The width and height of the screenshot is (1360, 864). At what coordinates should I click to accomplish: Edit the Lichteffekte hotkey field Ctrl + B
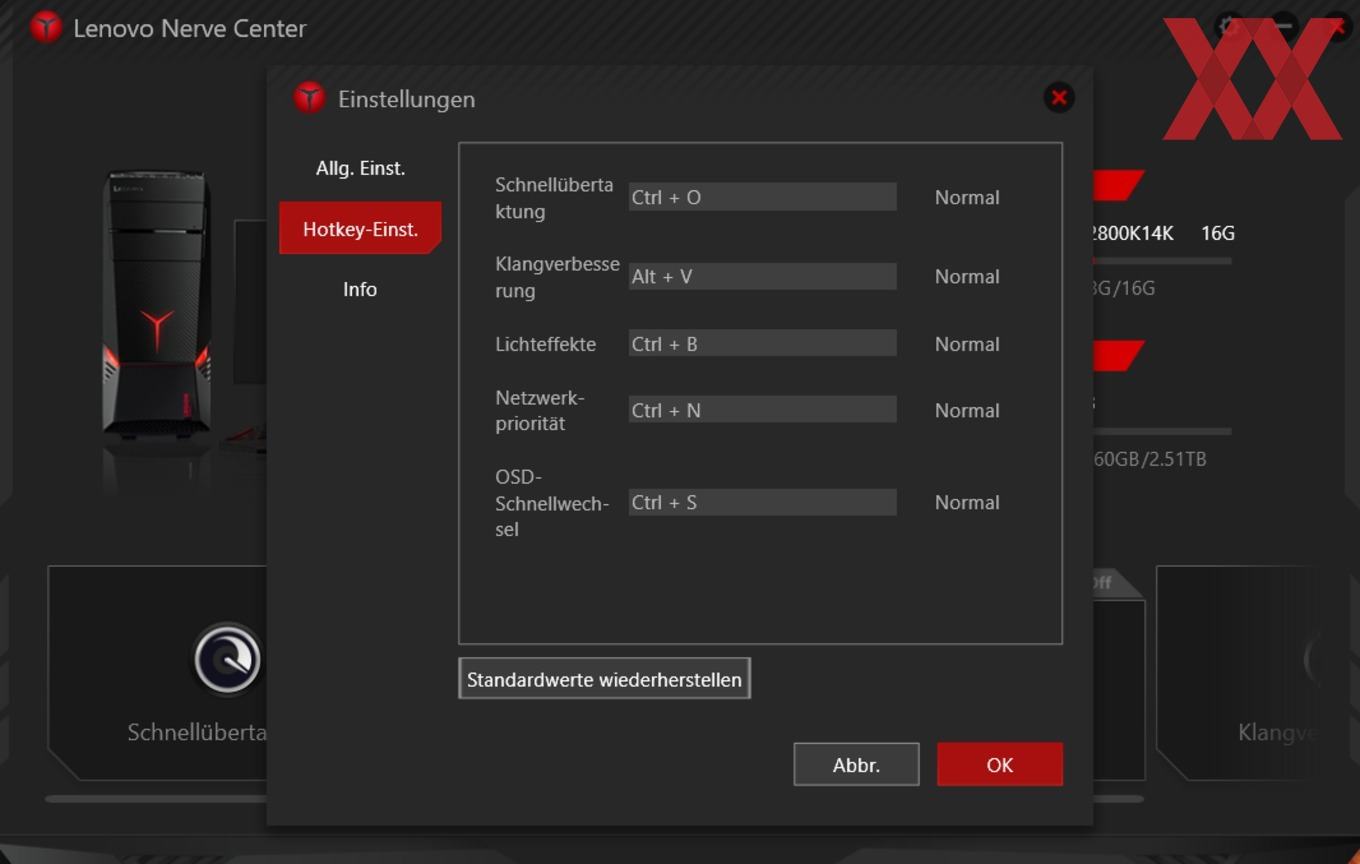tap(762, 343)
